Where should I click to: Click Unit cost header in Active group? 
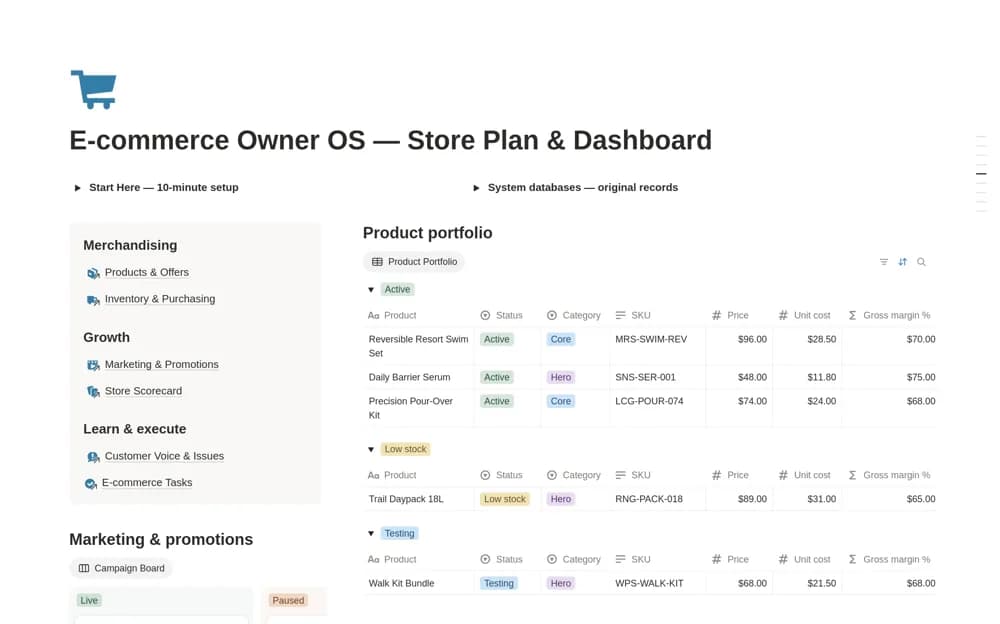(x=805, y=315)
